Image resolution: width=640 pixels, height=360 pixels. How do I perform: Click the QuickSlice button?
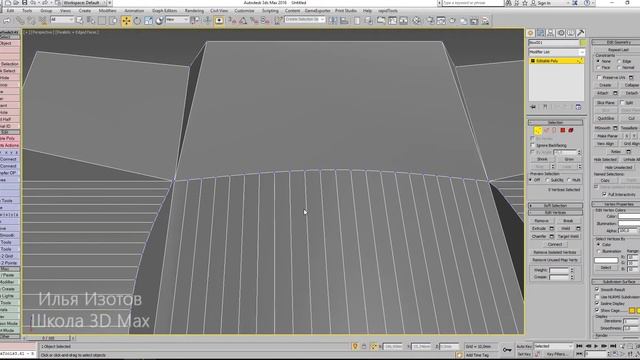click(x=606, y=118)
